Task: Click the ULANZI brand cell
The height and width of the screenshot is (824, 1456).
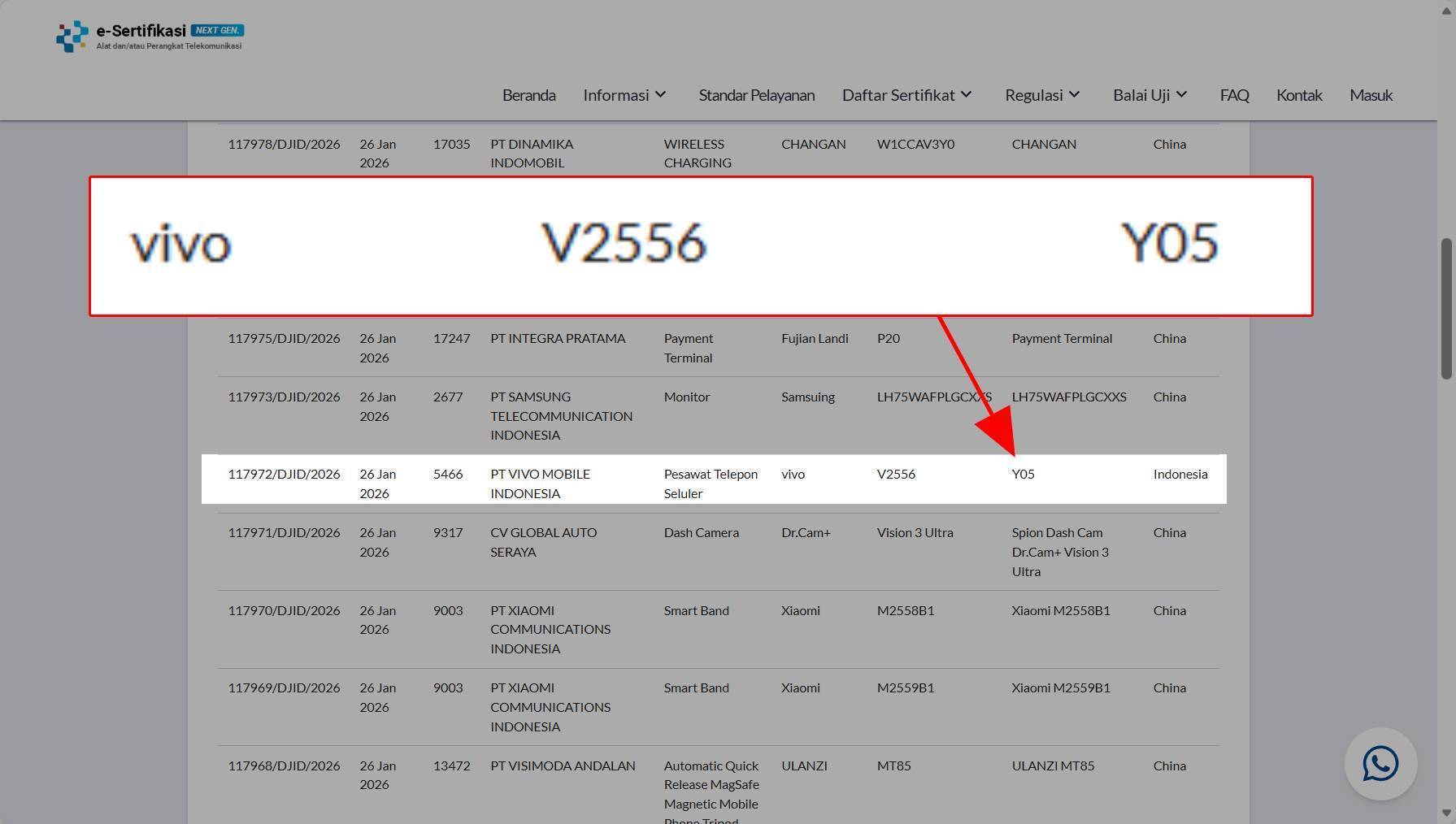Action: [x=804, y=765]
